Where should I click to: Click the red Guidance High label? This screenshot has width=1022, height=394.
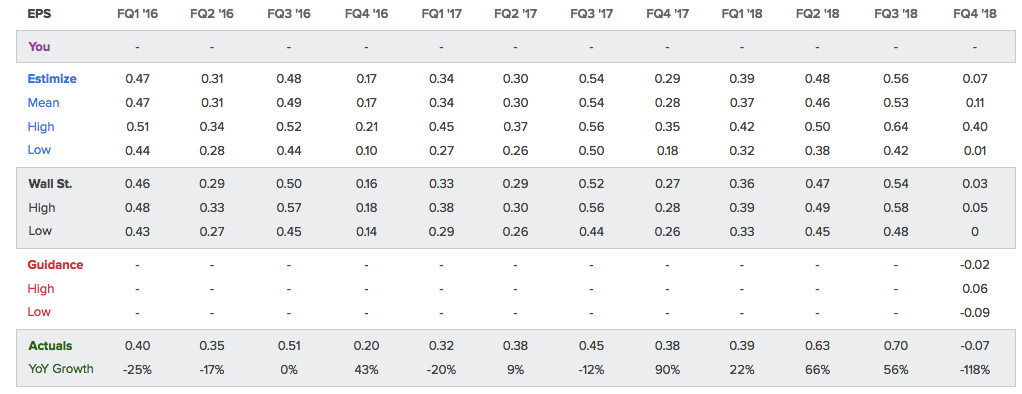click(x=40, y=288)
